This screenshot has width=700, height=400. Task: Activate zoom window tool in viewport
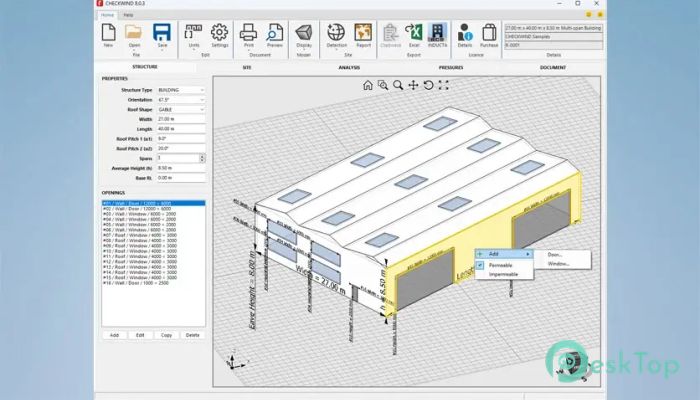383,85
